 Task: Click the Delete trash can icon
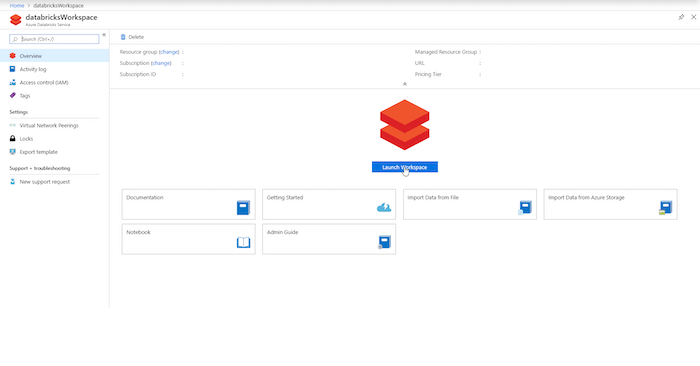pos(123,37)
